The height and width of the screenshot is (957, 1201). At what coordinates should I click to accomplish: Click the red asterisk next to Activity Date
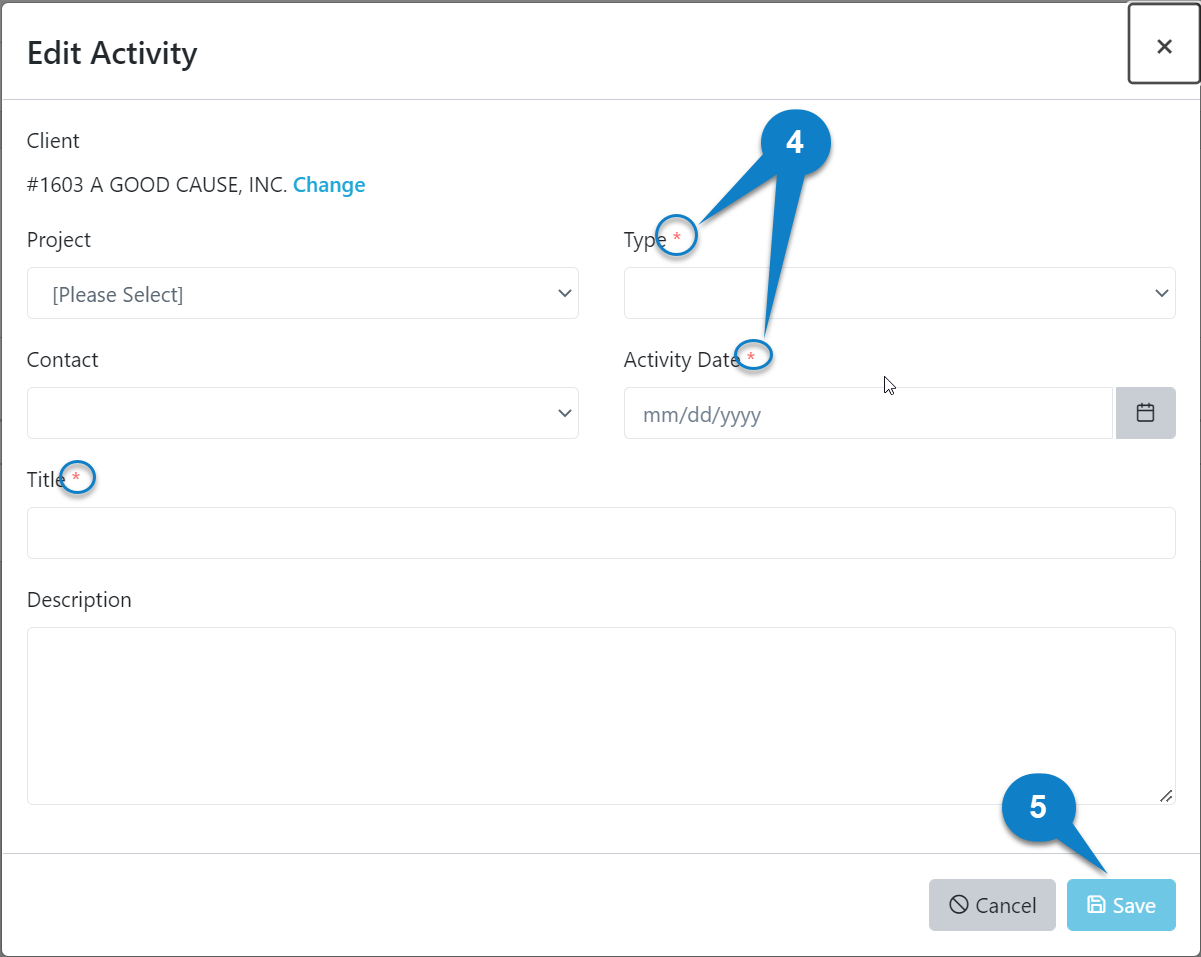753,355
